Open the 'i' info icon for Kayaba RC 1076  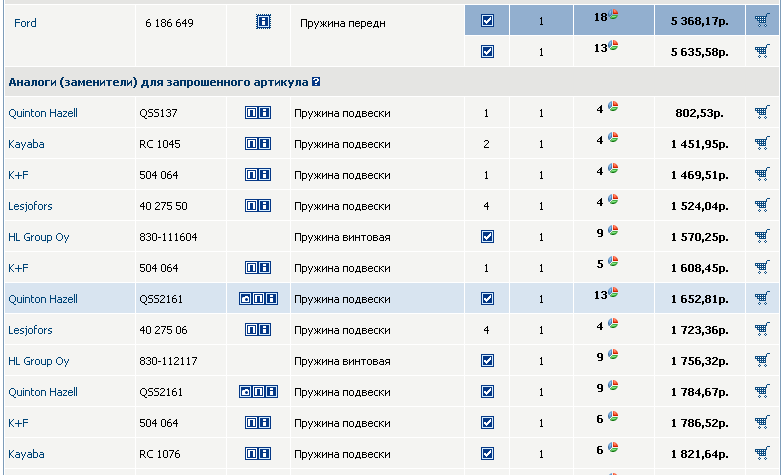click(265, 454)
